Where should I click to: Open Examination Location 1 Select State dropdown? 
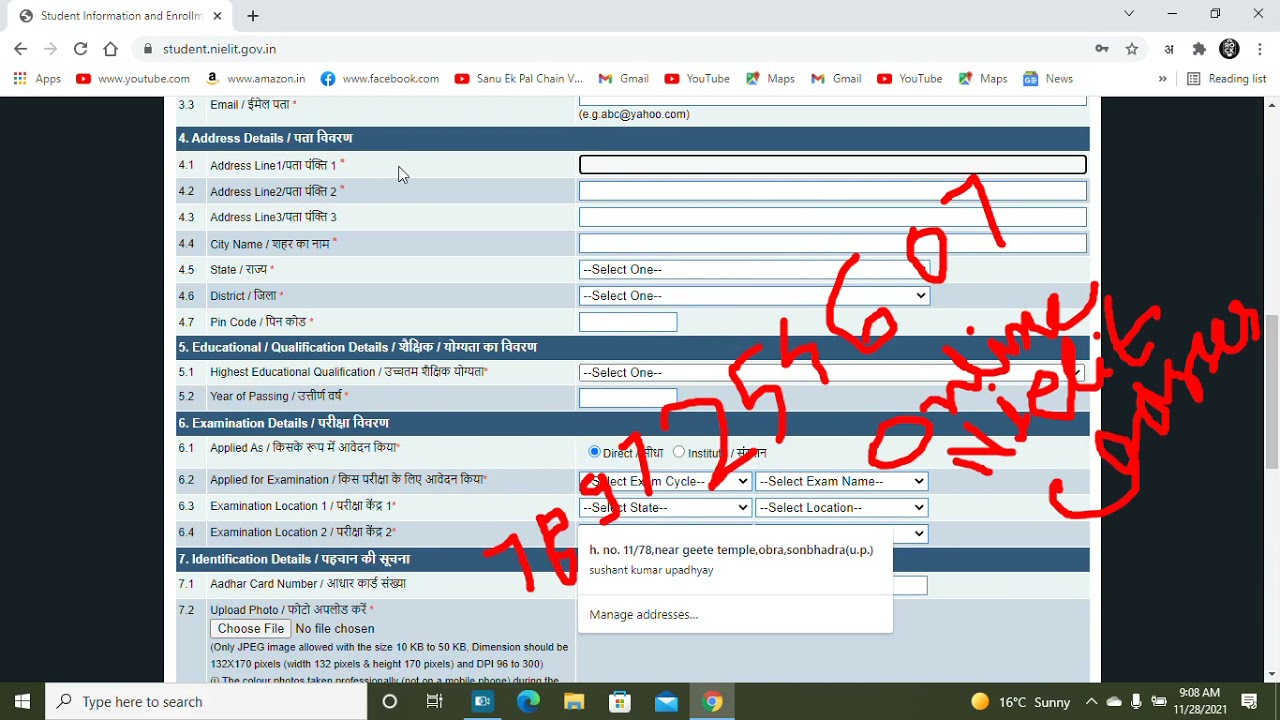[665, 507]
